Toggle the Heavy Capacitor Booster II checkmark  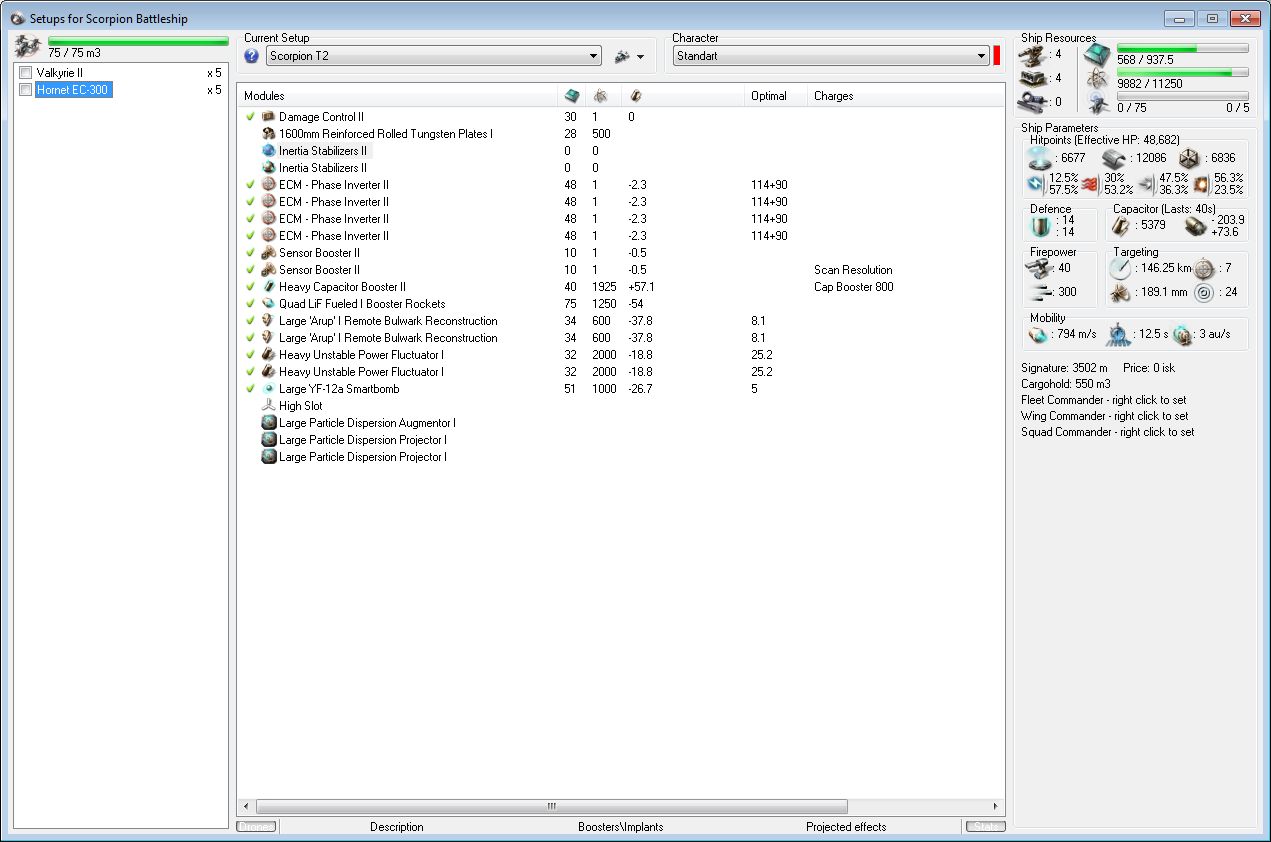(250, 287)
